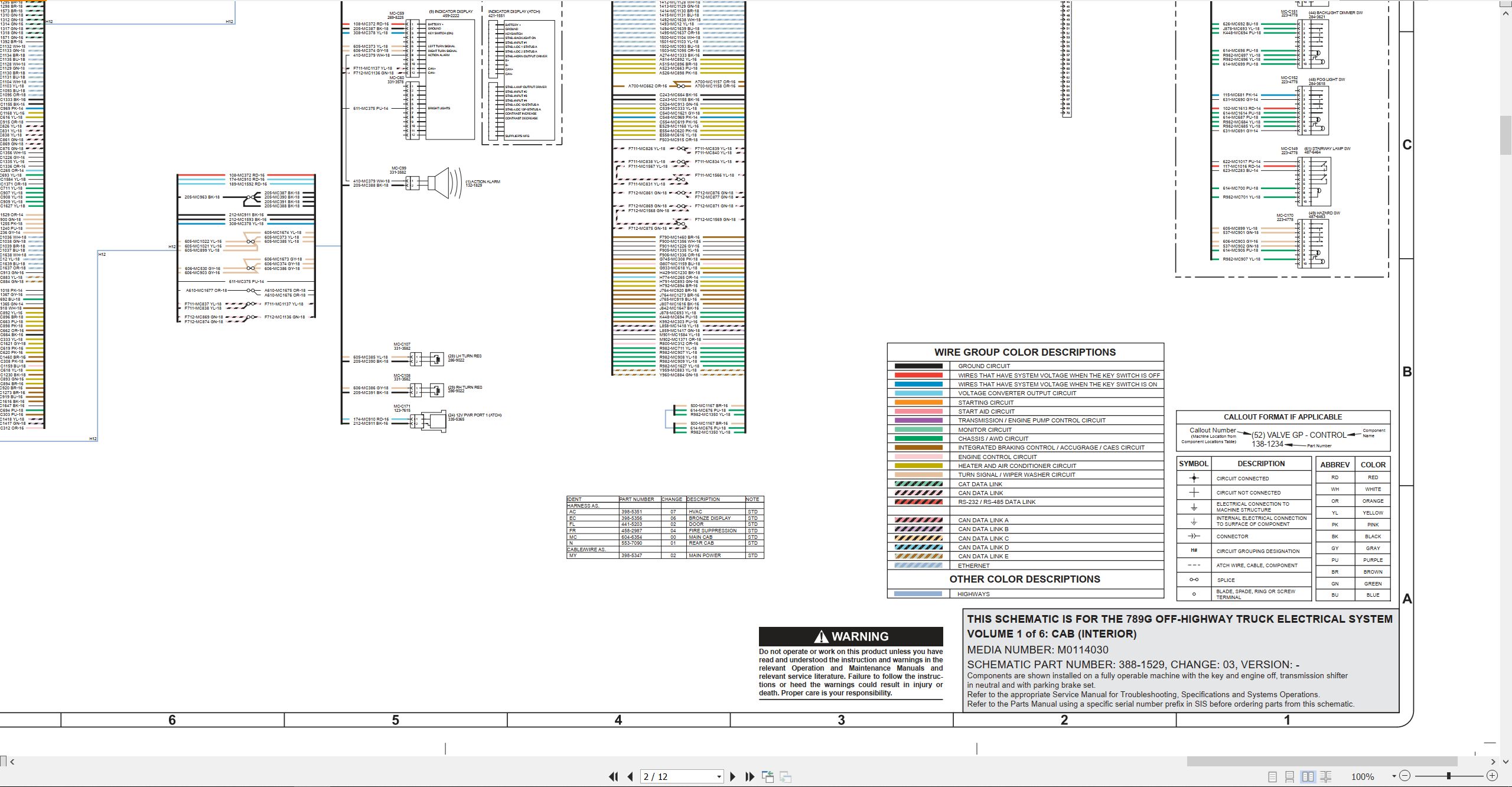1512x787 pixels.
Task: Click the SPLICE symbol description
Action: [x=1226, y=580]
